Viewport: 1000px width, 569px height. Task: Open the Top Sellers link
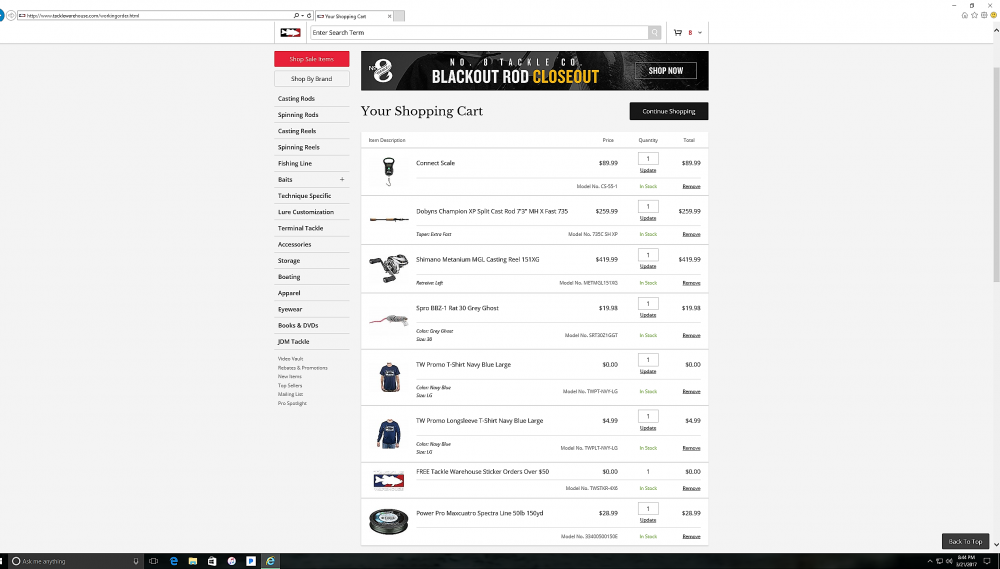pyautogui.click(x=290, y=385)
